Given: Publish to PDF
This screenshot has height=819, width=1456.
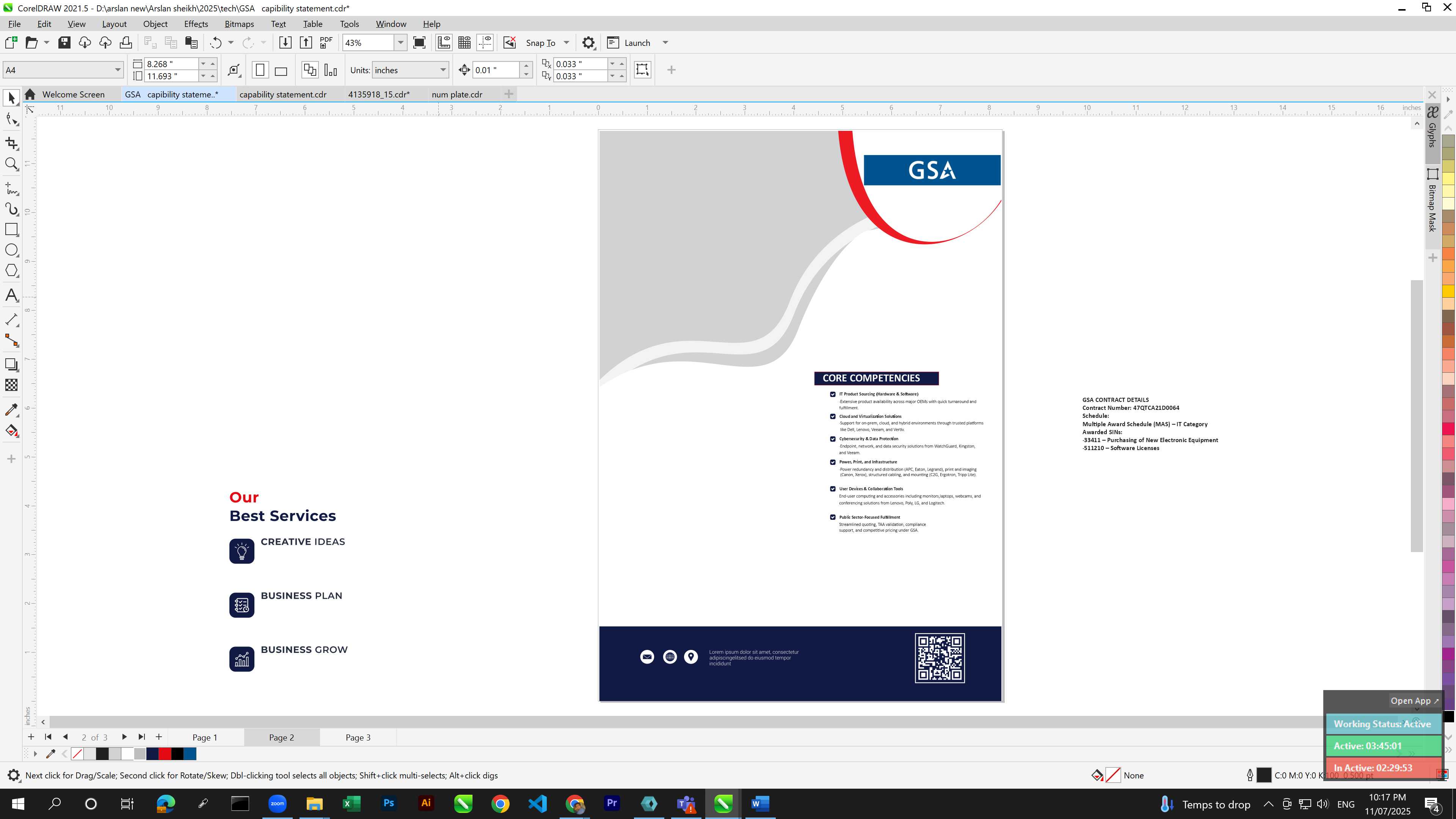Looking at the screenshot, I should pos(326,43).
